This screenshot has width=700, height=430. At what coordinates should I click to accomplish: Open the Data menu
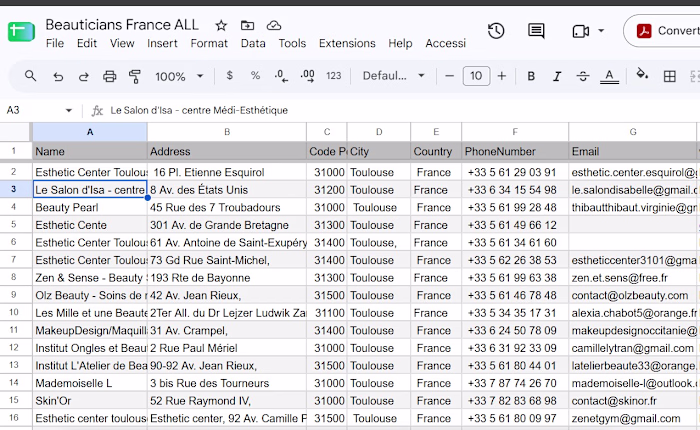253,43
